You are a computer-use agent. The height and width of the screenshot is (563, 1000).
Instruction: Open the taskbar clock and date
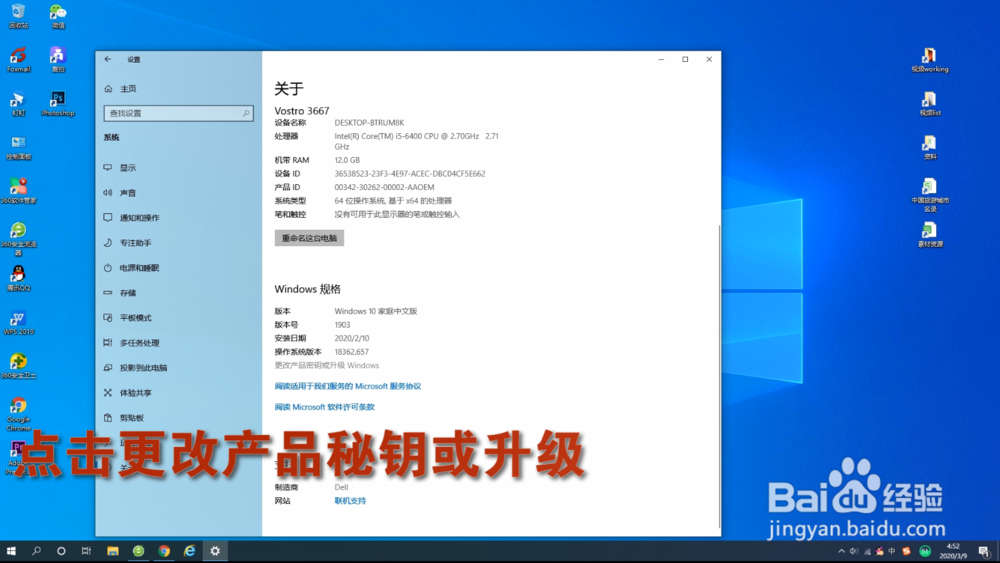click(x=953, y=552)
